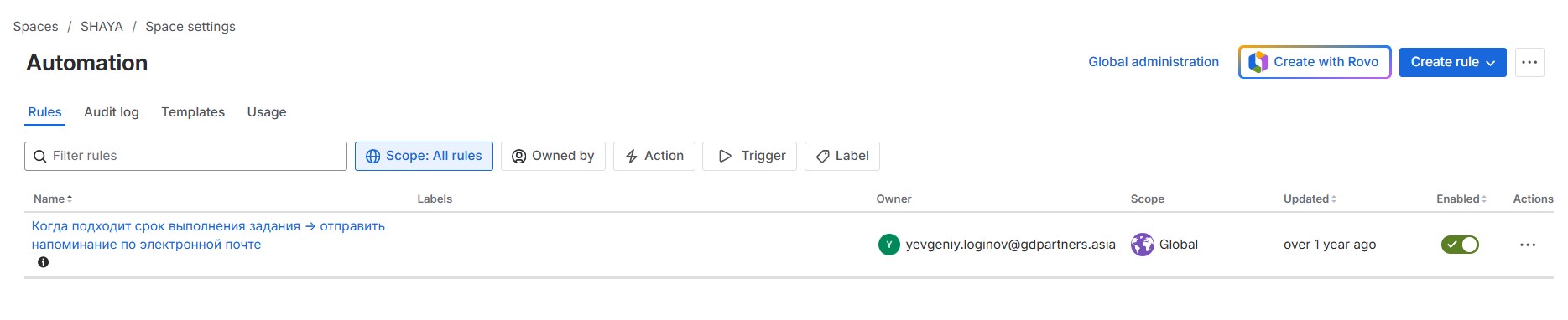Click the Filter rules search field
Screen dimensions: 1568x320
coord(185,157)
